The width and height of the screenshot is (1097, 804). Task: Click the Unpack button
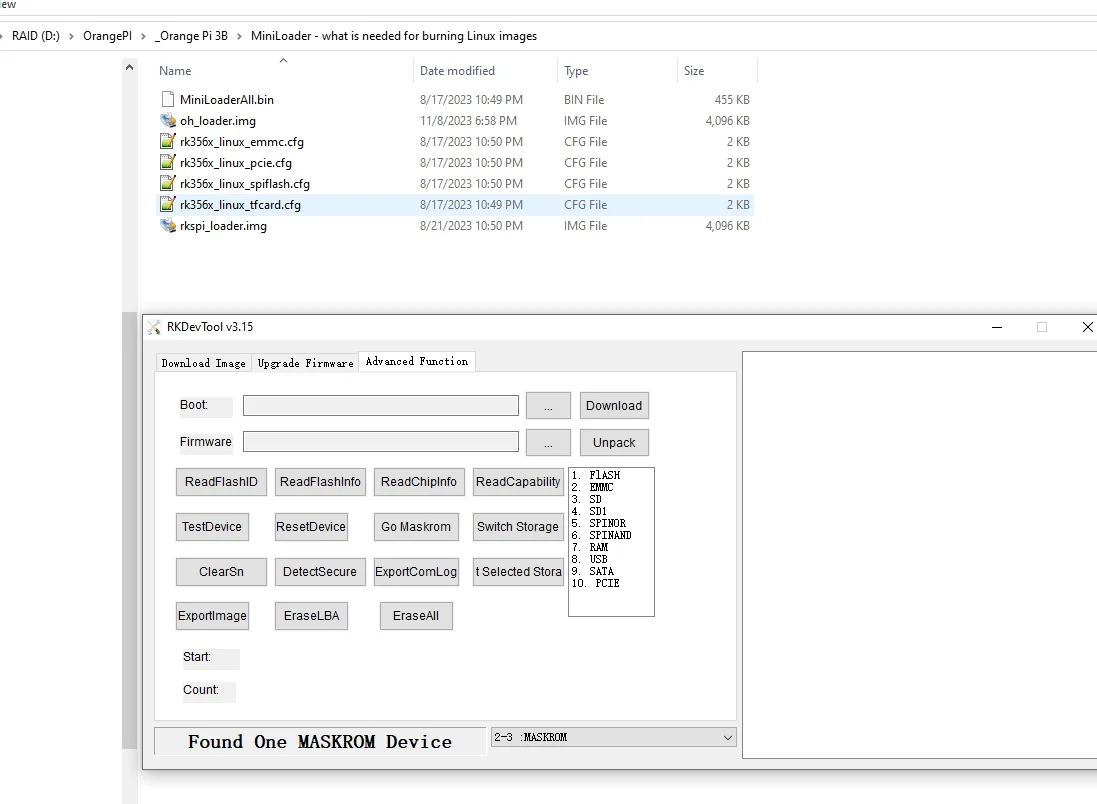(x=614, y=442)
